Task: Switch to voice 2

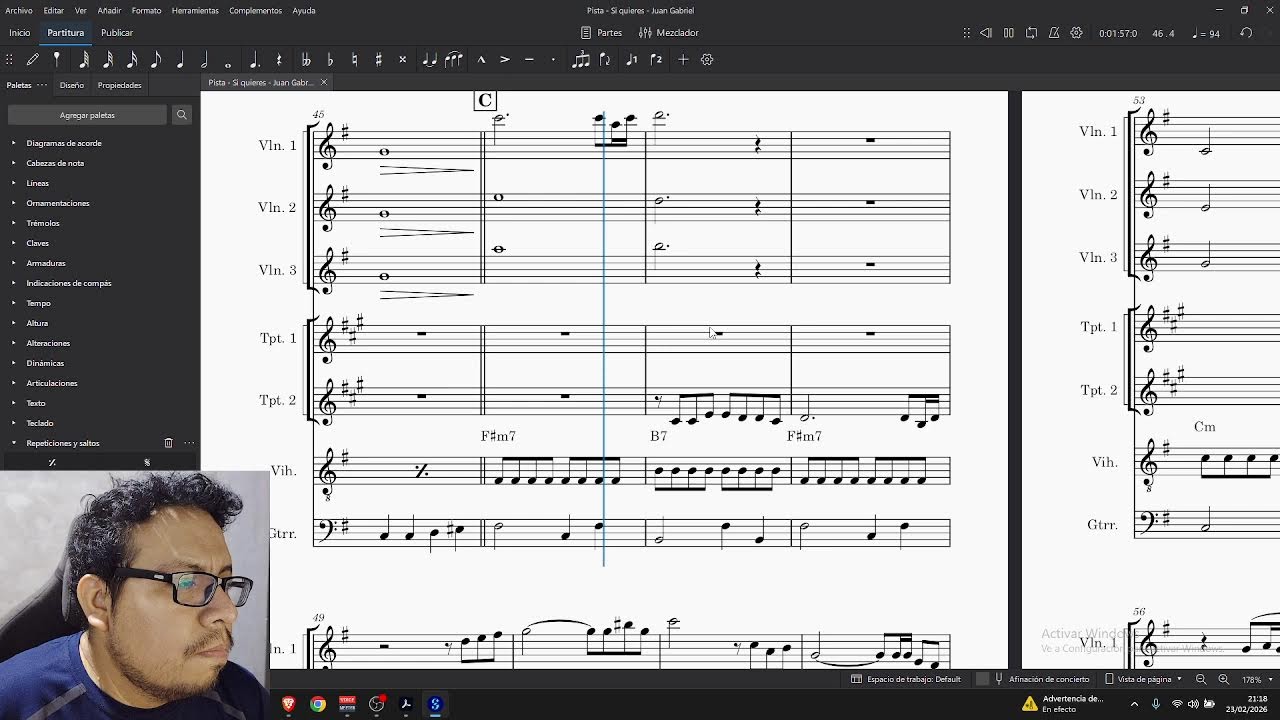Action: pos(656,60)
